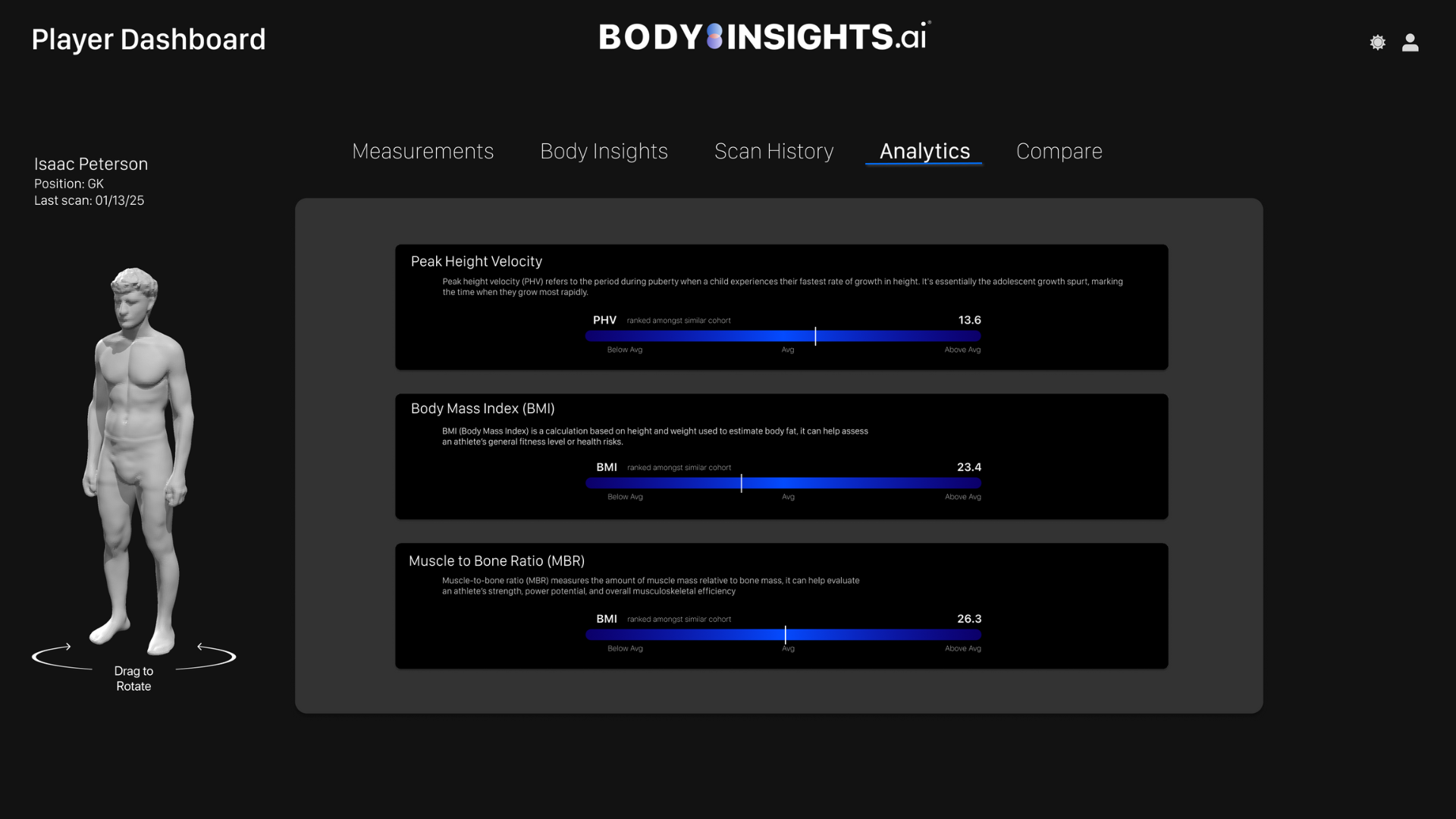The width and height of the screenshot is (1456, 819).
Task: Click the Player Dashboard title
Action: pos(149,39)
